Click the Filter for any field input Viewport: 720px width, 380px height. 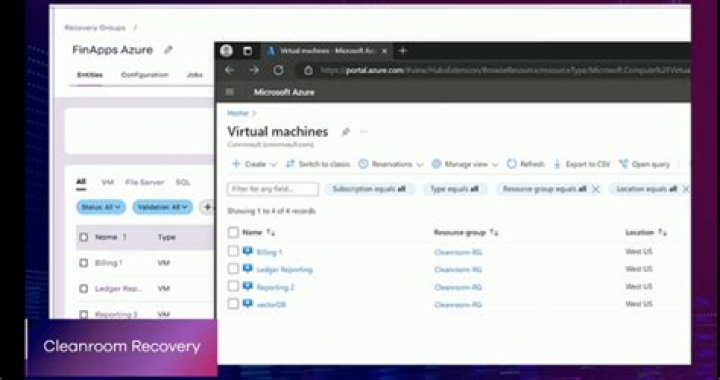[x=272, y=189]
